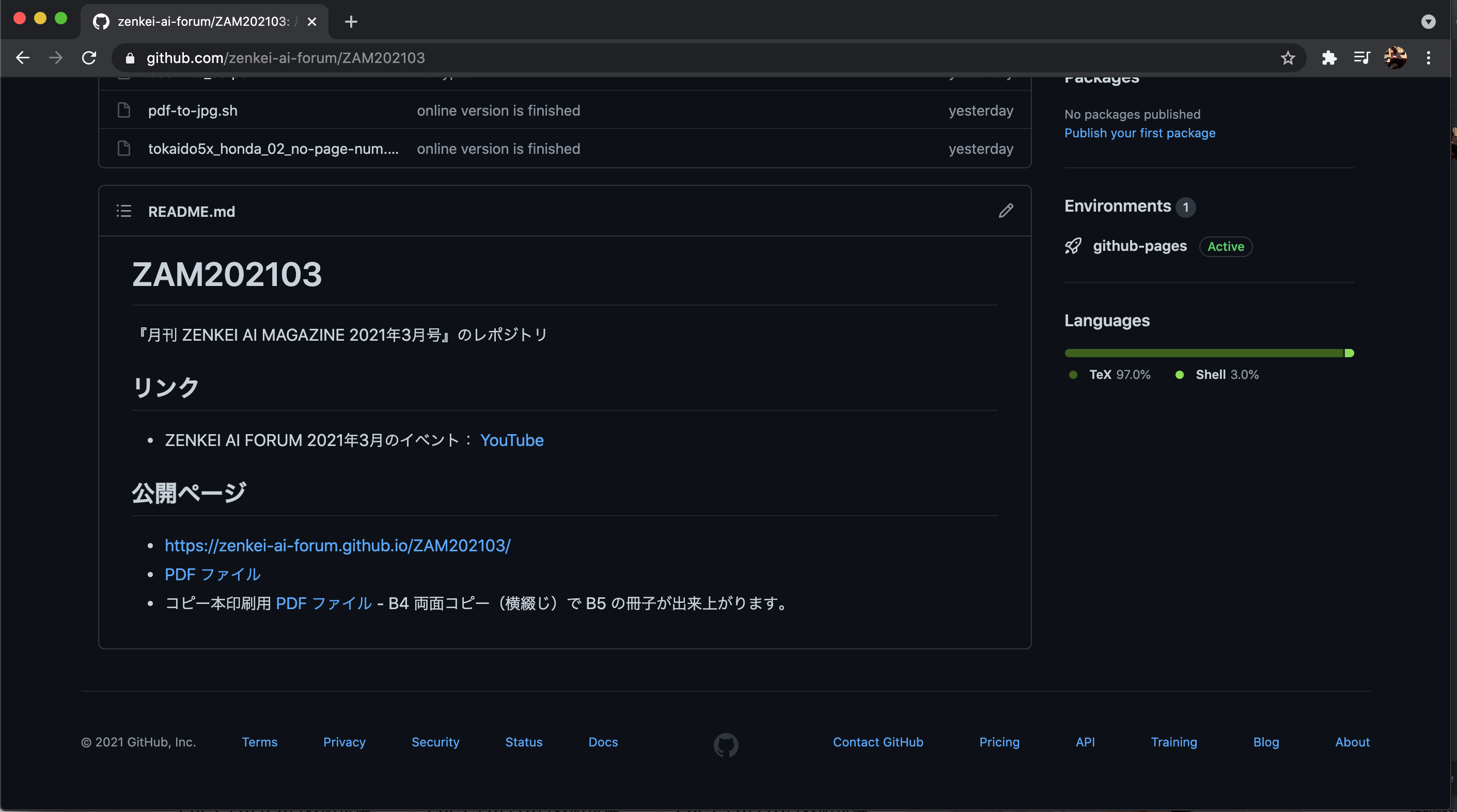1457x812 pixels.
Task: Go back to the previous page
Action: 23,58
